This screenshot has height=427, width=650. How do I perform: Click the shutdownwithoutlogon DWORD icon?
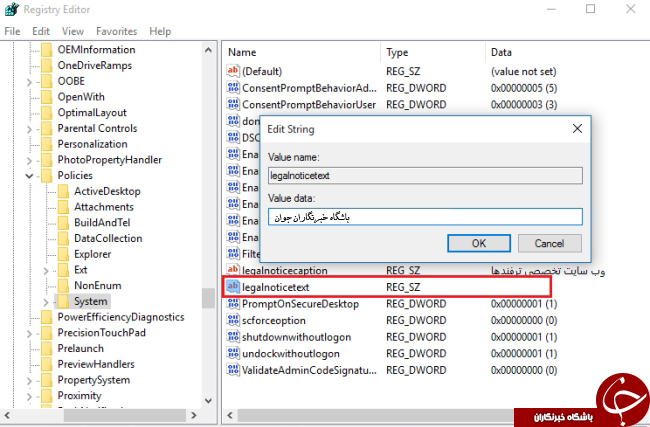233,337
